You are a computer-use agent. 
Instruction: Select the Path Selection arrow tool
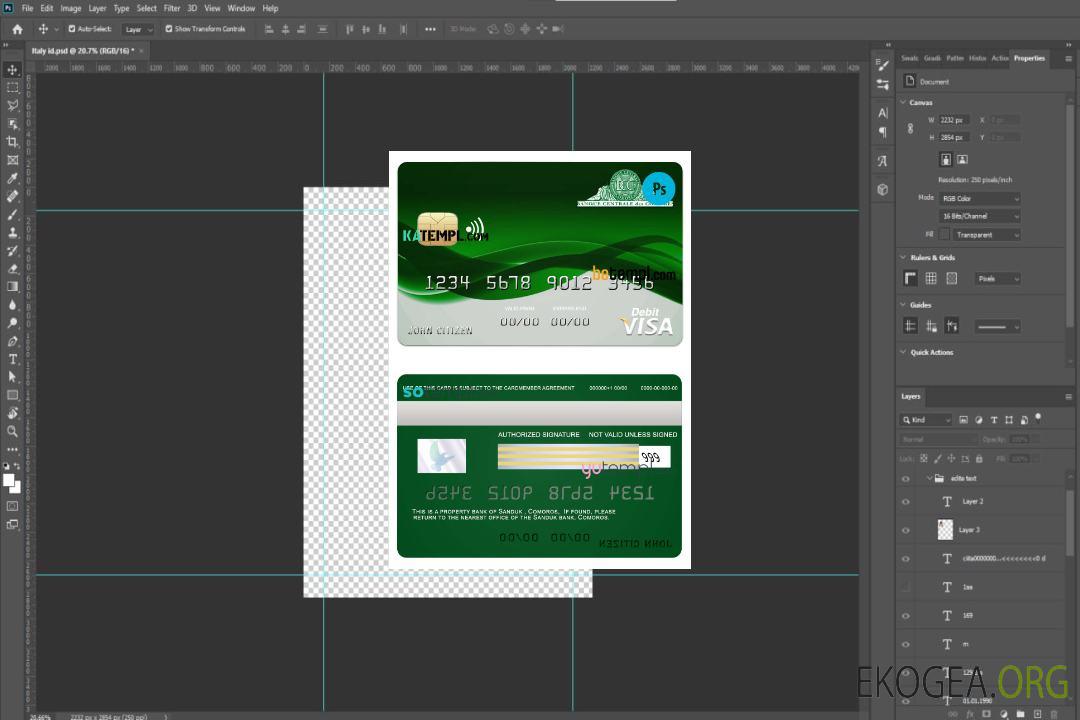[x=12, y=377]
